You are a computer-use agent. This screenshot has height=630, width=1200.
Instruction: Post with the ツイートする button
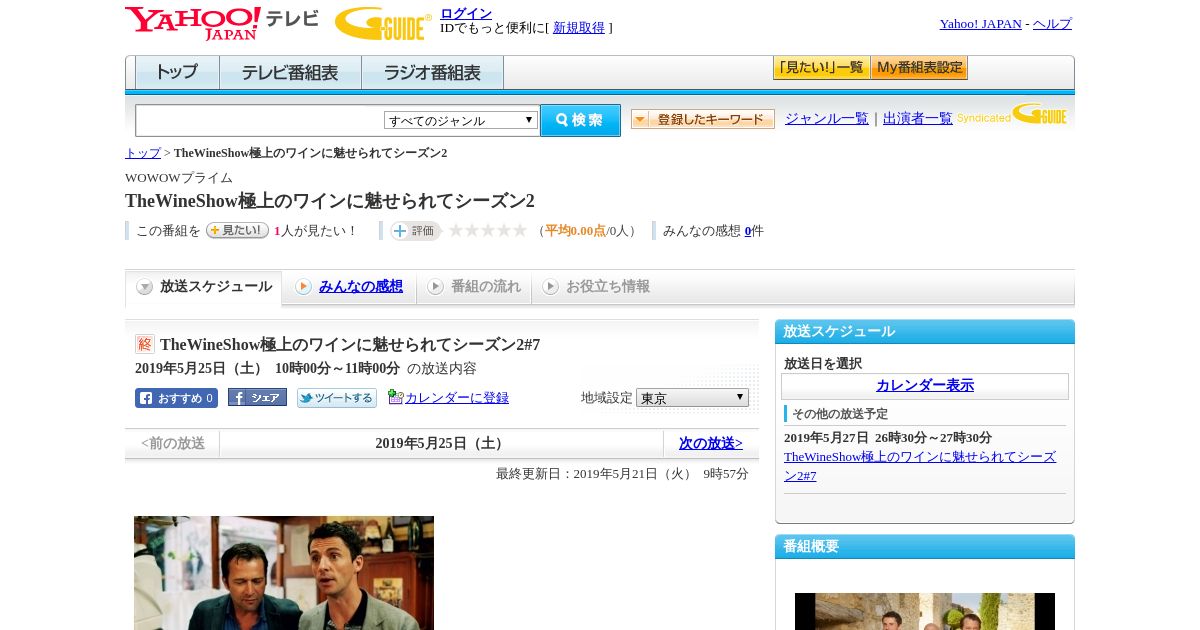(337, 398)
